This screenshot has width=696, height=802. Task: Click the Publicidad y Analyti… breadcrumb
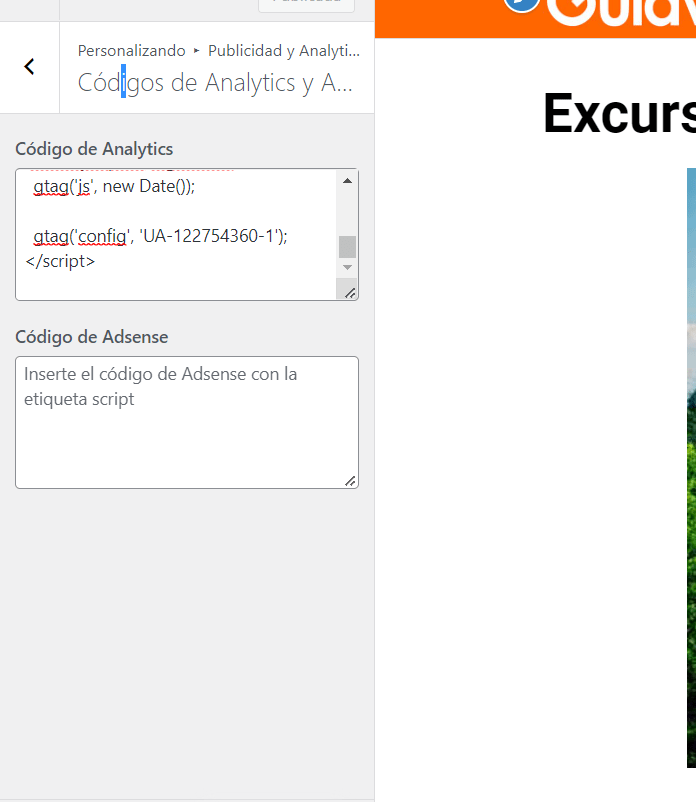click(284, 51)
